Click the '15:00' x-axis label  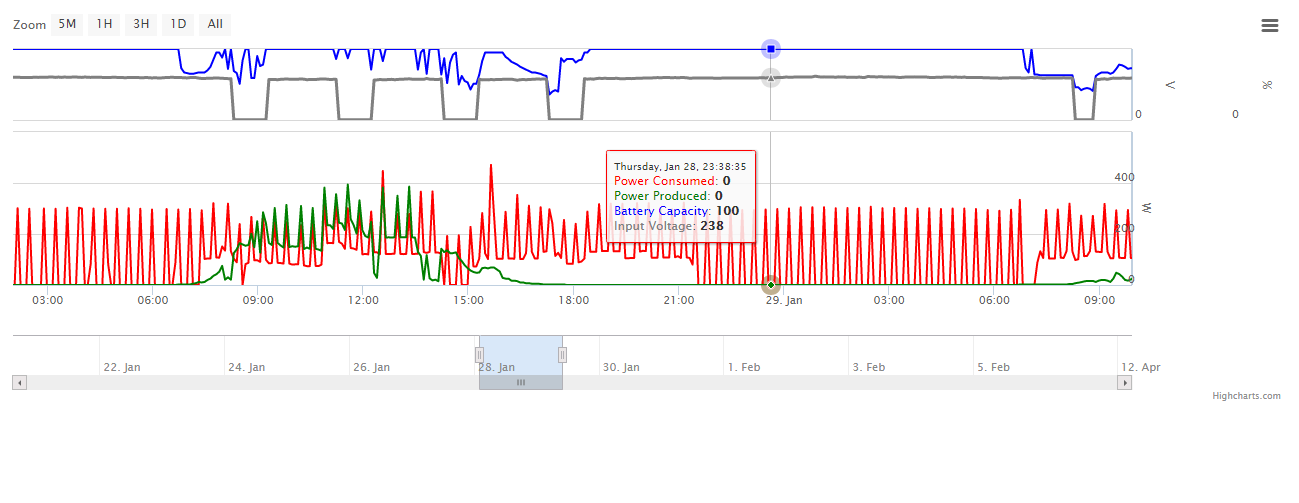coord(468,300)
